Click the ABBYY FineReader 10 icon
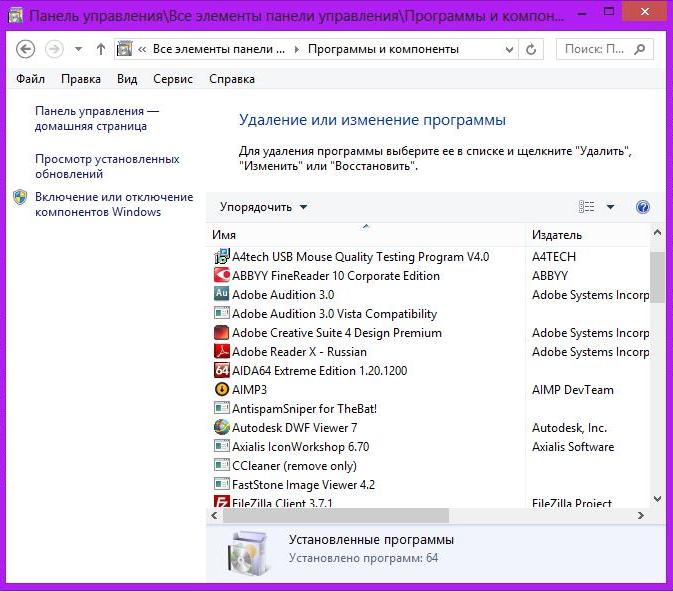 click(x=222, y=276)
